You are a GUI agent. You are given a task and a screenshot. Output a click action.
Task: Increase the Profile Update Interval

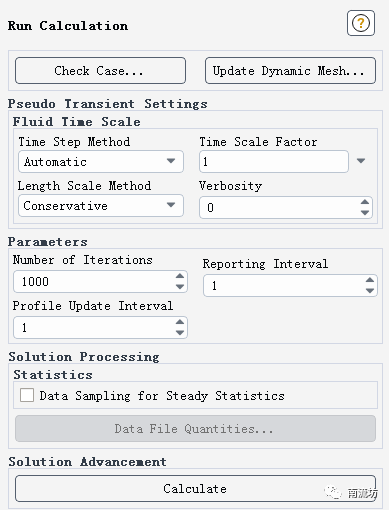click(x=180, y=322)
